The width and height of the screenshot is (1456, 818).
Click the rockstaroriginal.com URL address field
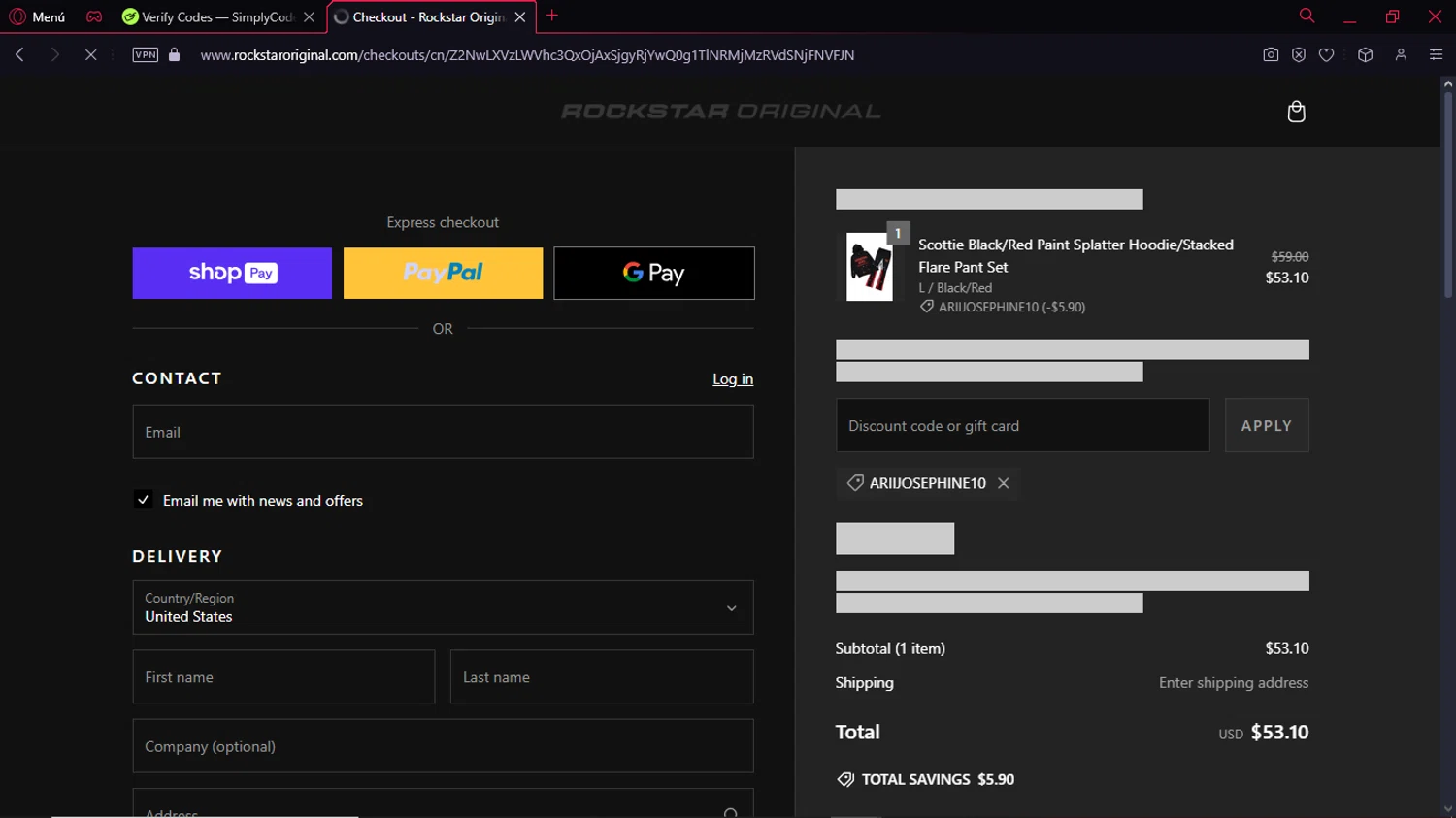[527, 55]
